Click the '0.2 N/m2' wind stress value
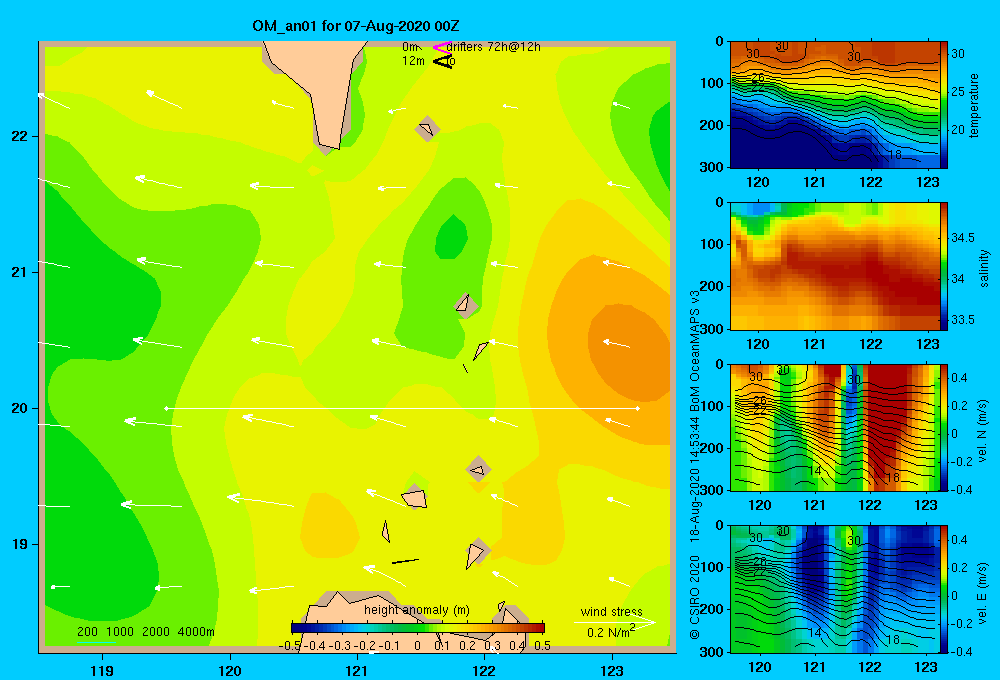The height and width of the screenshot is (680, 1000). pyautogui.click(x=611, y=632)
